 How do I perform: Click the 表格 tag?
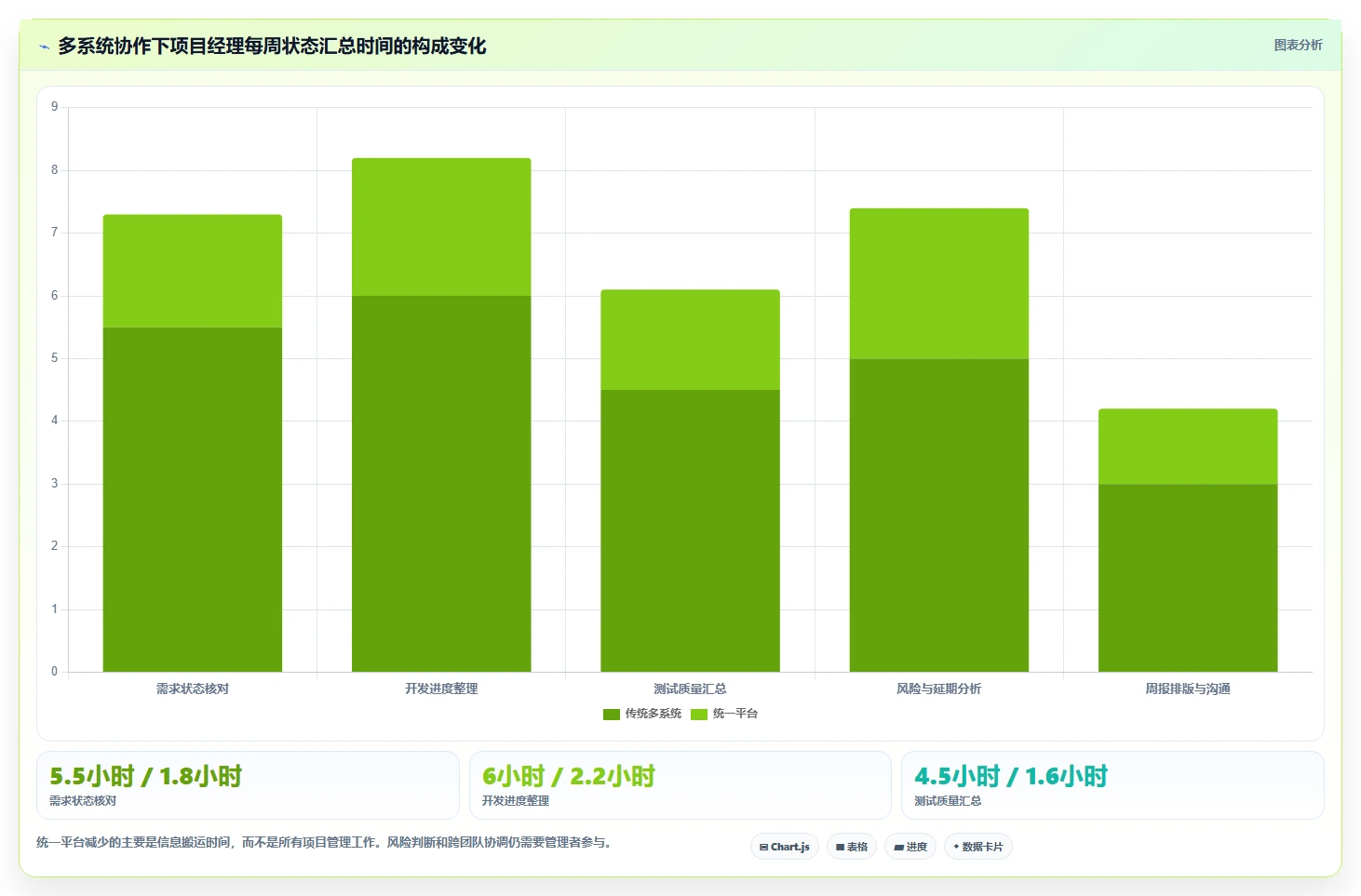[852, 847]
